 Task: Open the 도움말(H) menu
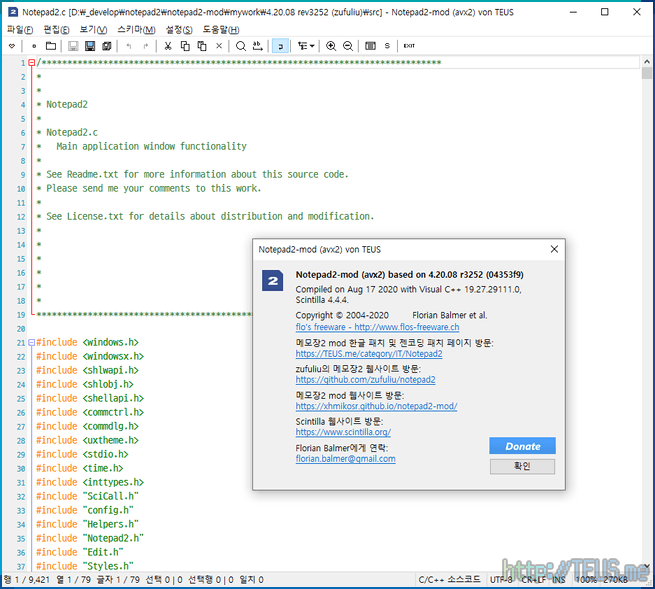221,30
